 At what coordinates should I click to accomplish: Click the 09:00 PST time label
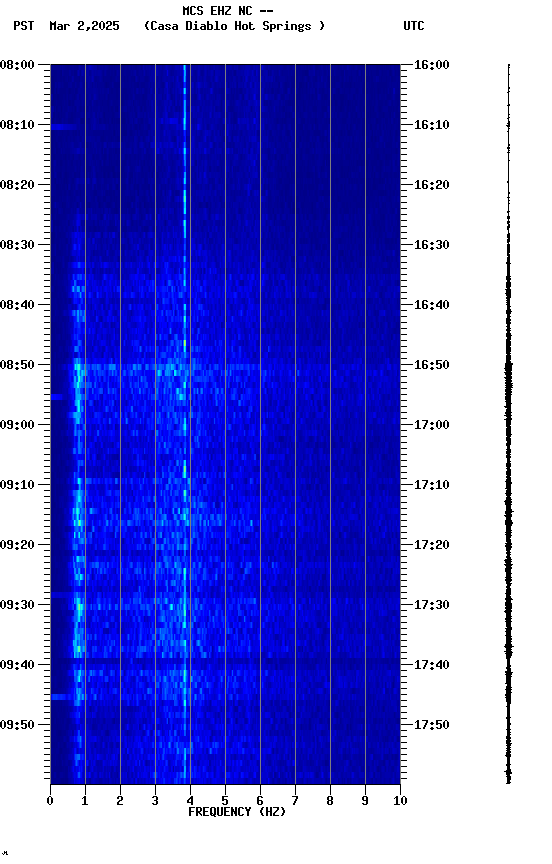tap(17, 425)
